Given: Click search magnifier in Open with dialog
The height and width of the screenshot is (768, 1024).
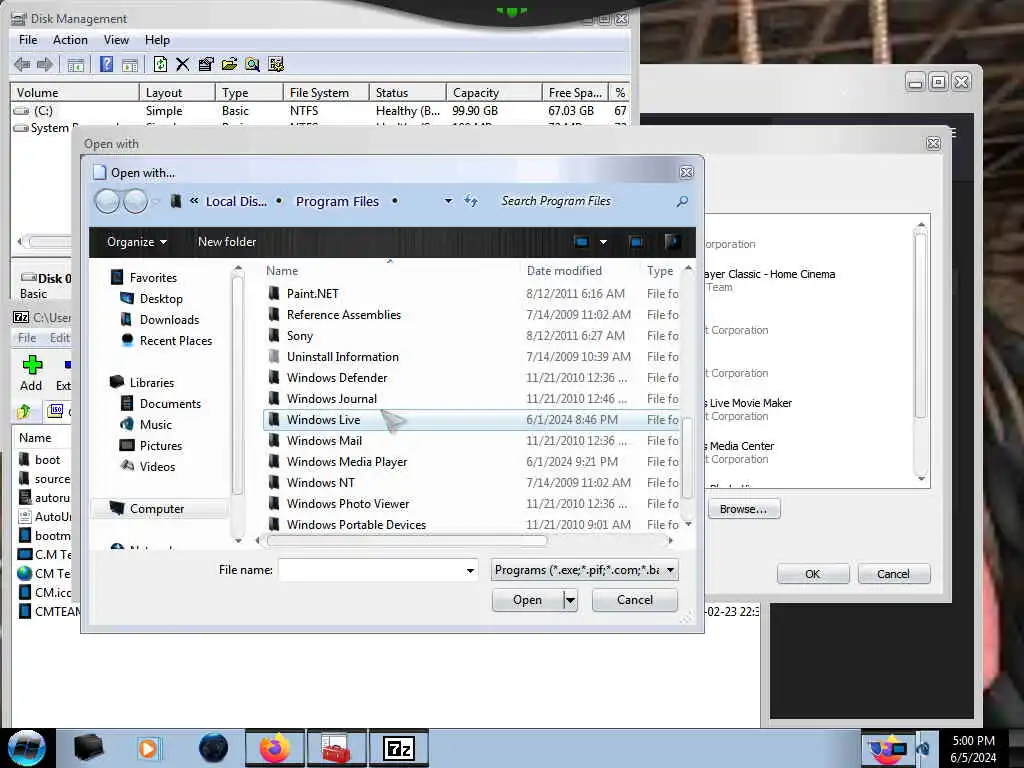Looking at the screenshot, I should click(x=682, y=201).
